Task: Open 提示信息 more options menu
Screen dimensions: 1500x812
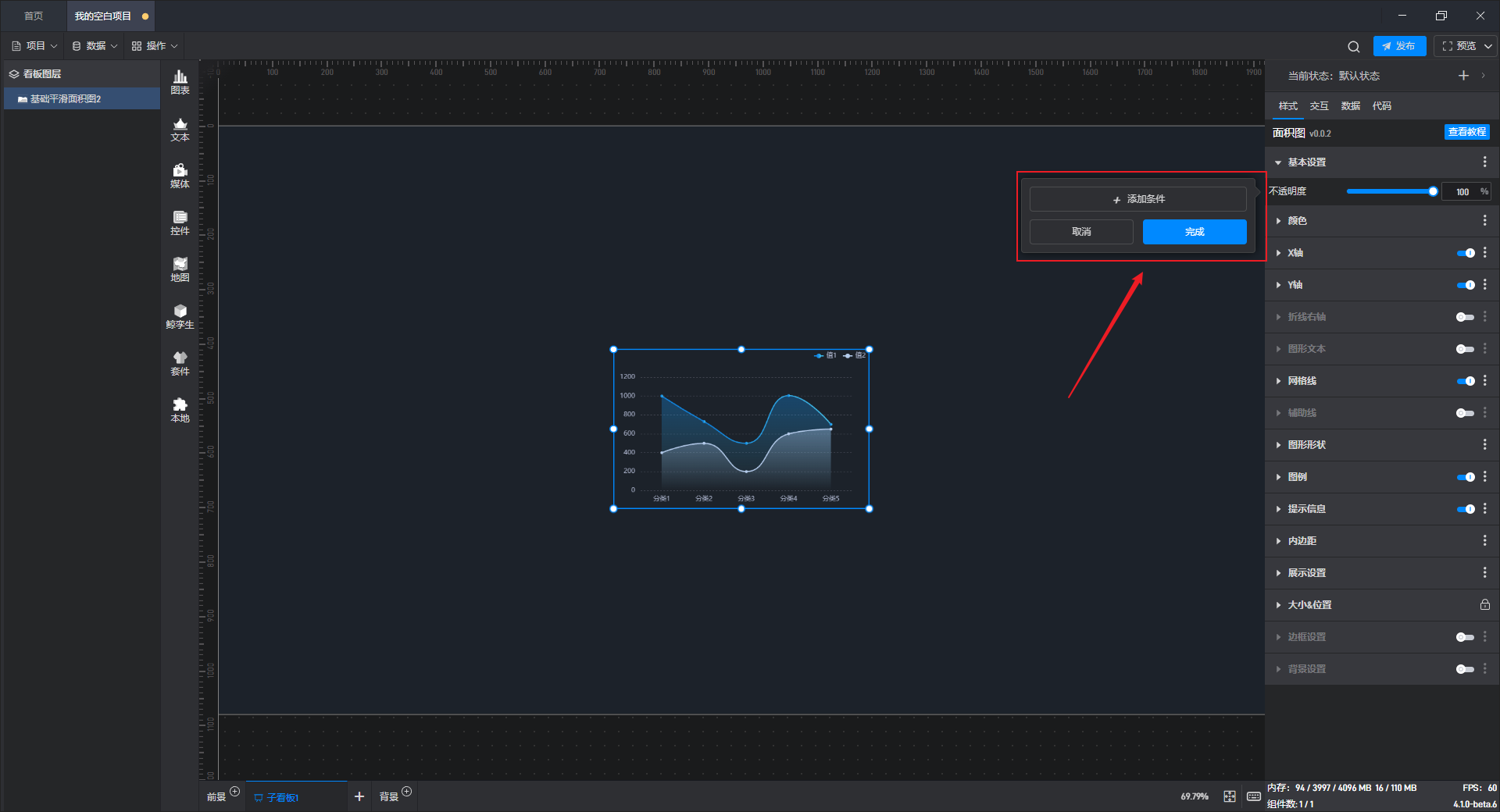Action: point(1485,509)
